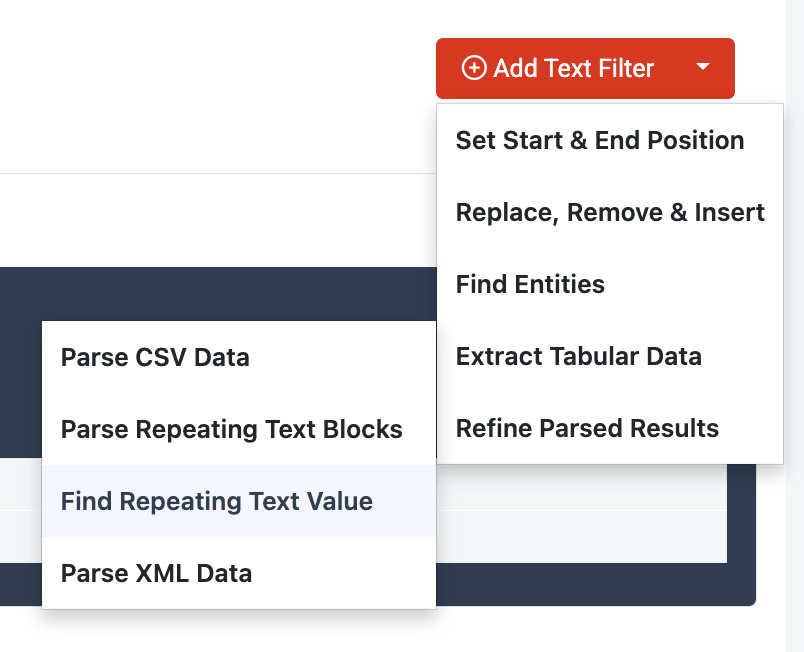Pick Parse XML Data from the submenu
This screenshot has height=652, width=804.
point(156,573)
